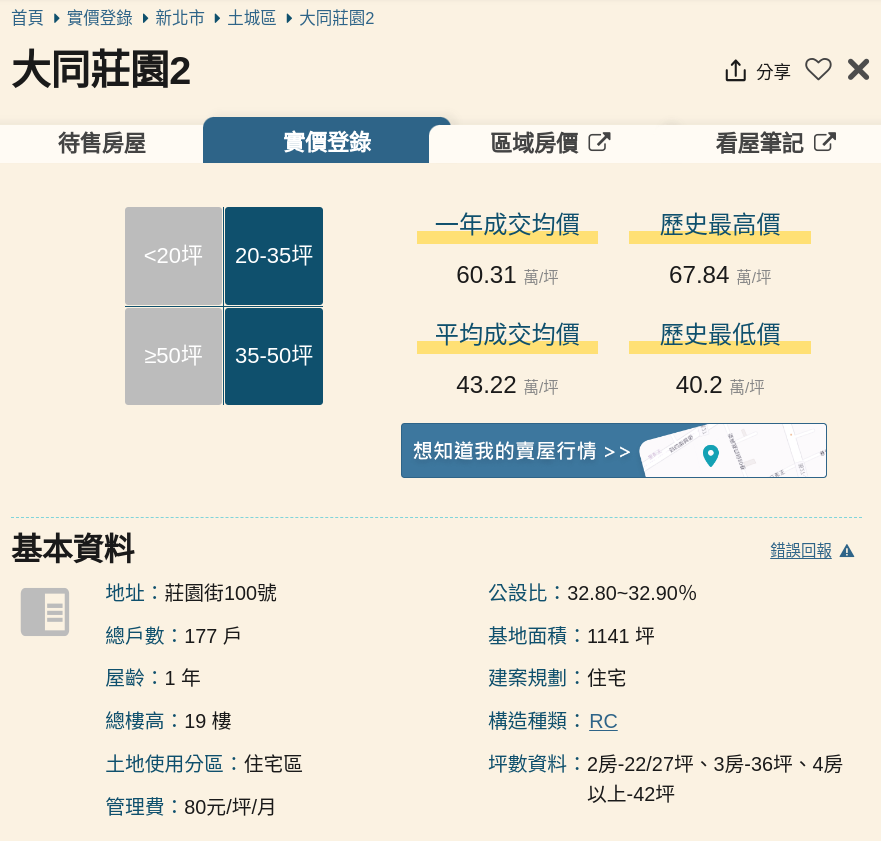
Task: Open the RC construction type link
Action: click(603, 721)
